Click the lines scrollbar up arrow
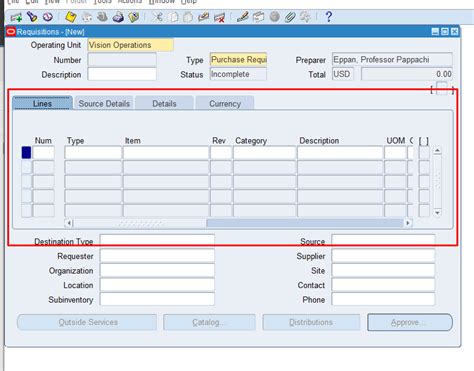 tap(437, 151)
